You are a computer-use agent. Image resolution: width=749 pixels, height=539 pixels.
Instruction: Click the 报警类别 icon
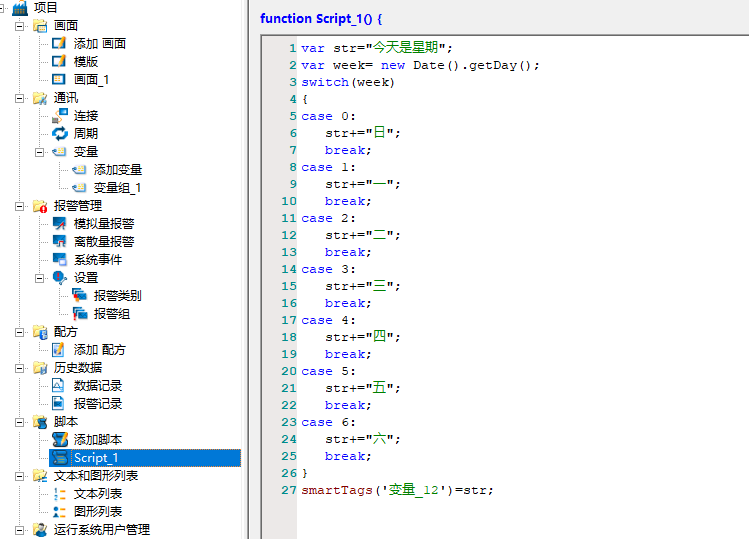79,296
